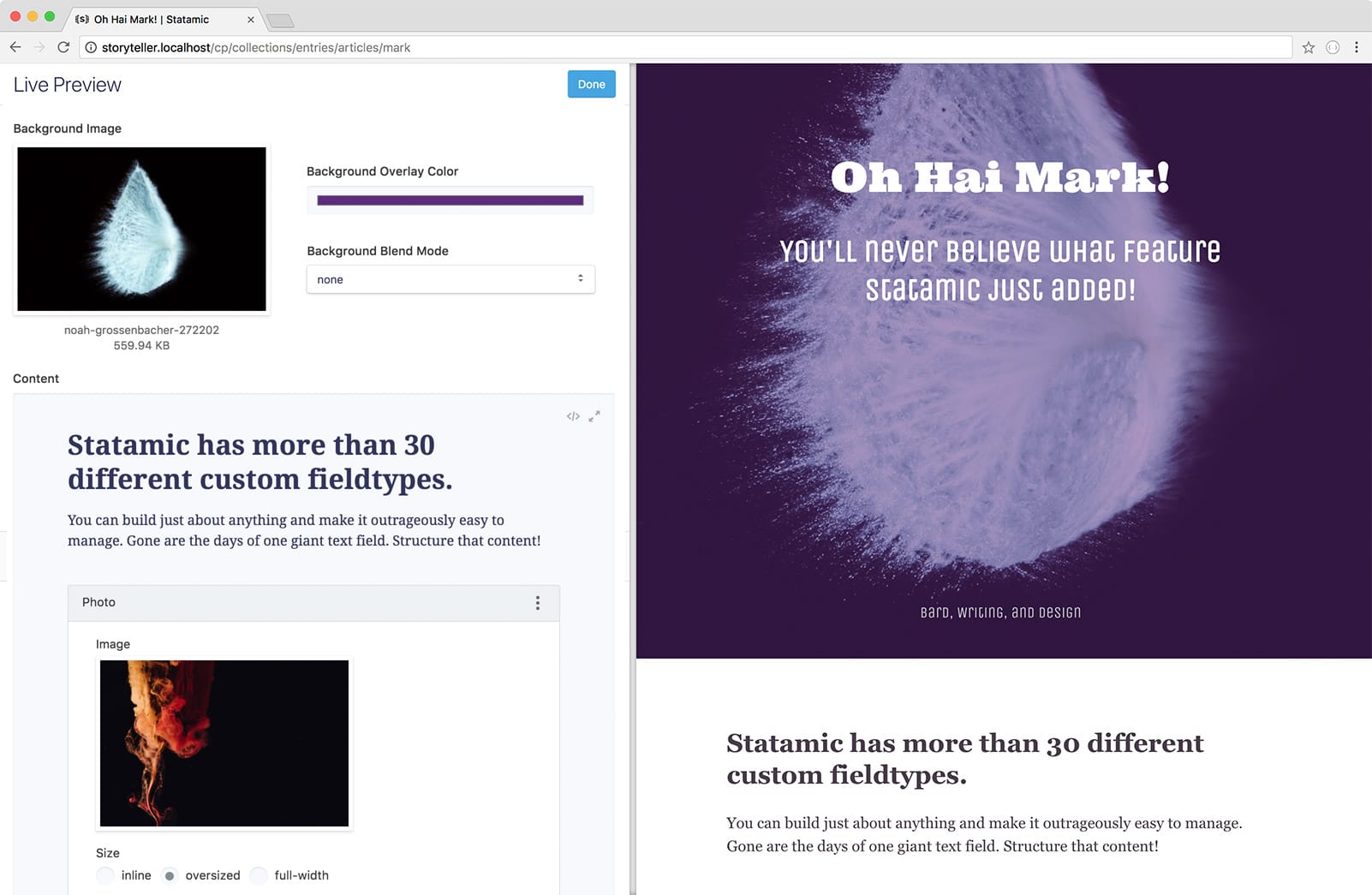
Task: Click the Size field label
Action: click(x=108, y=853)
